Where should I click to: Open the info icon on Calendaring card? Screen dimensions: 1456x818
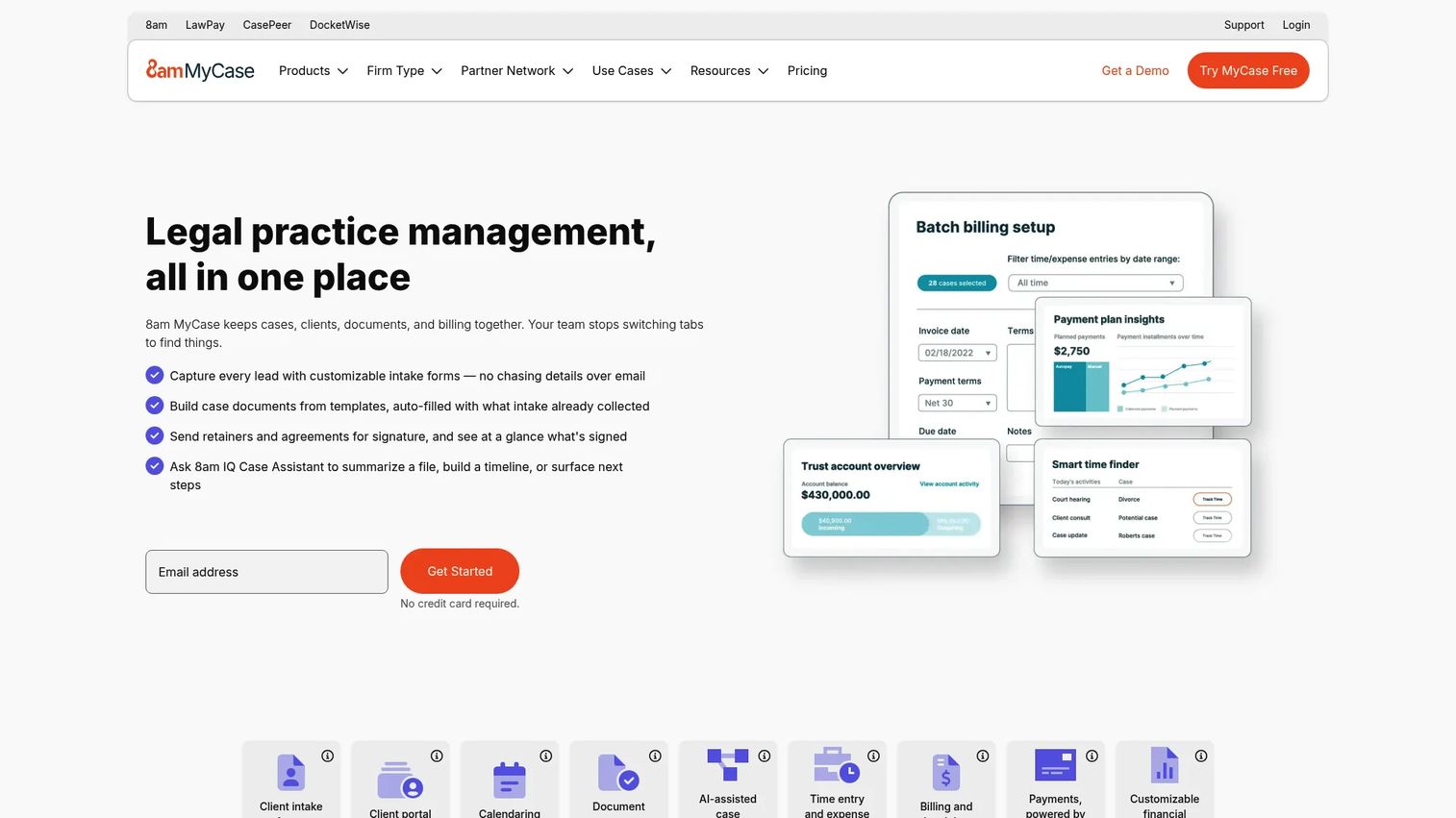[546, 756]
